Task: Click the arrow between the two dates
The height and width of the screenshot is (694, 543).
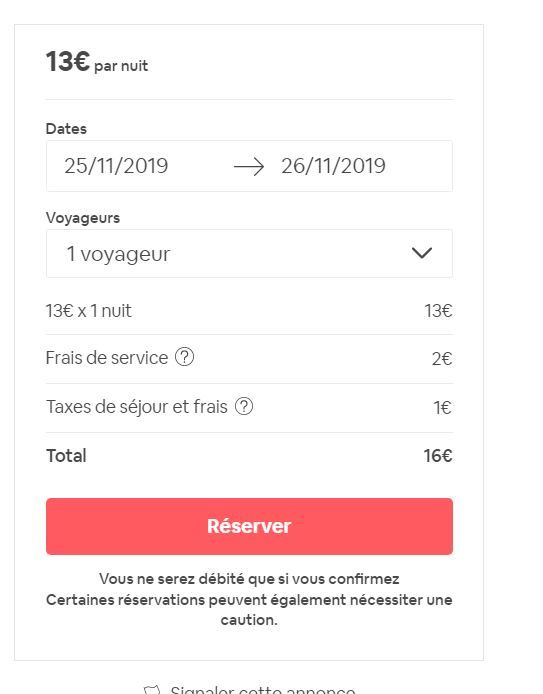Action: click(249, 166)
